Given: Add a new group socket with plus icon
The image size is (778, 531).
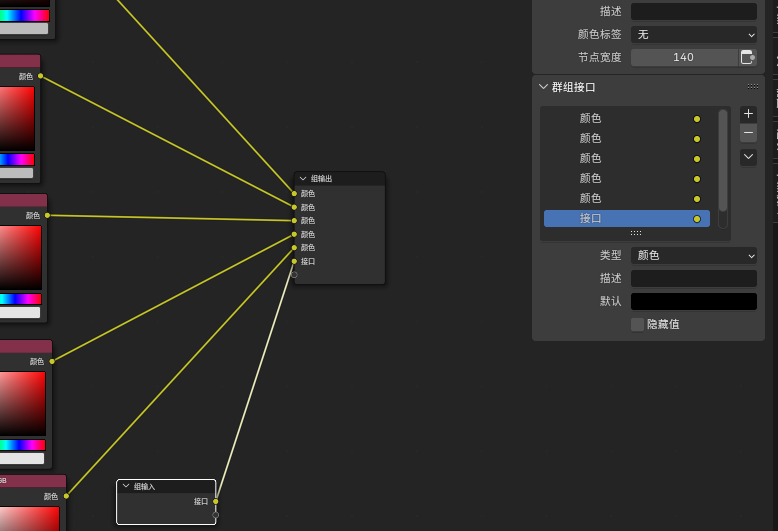Looking at the screenshot, I should 748,114.
